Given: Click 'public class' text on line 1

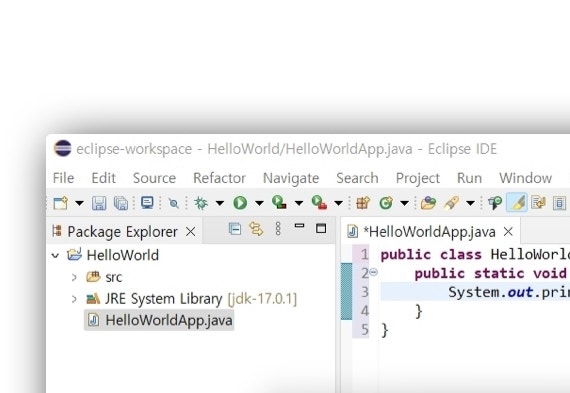Looking at the screenshot, I should (431, 254).
